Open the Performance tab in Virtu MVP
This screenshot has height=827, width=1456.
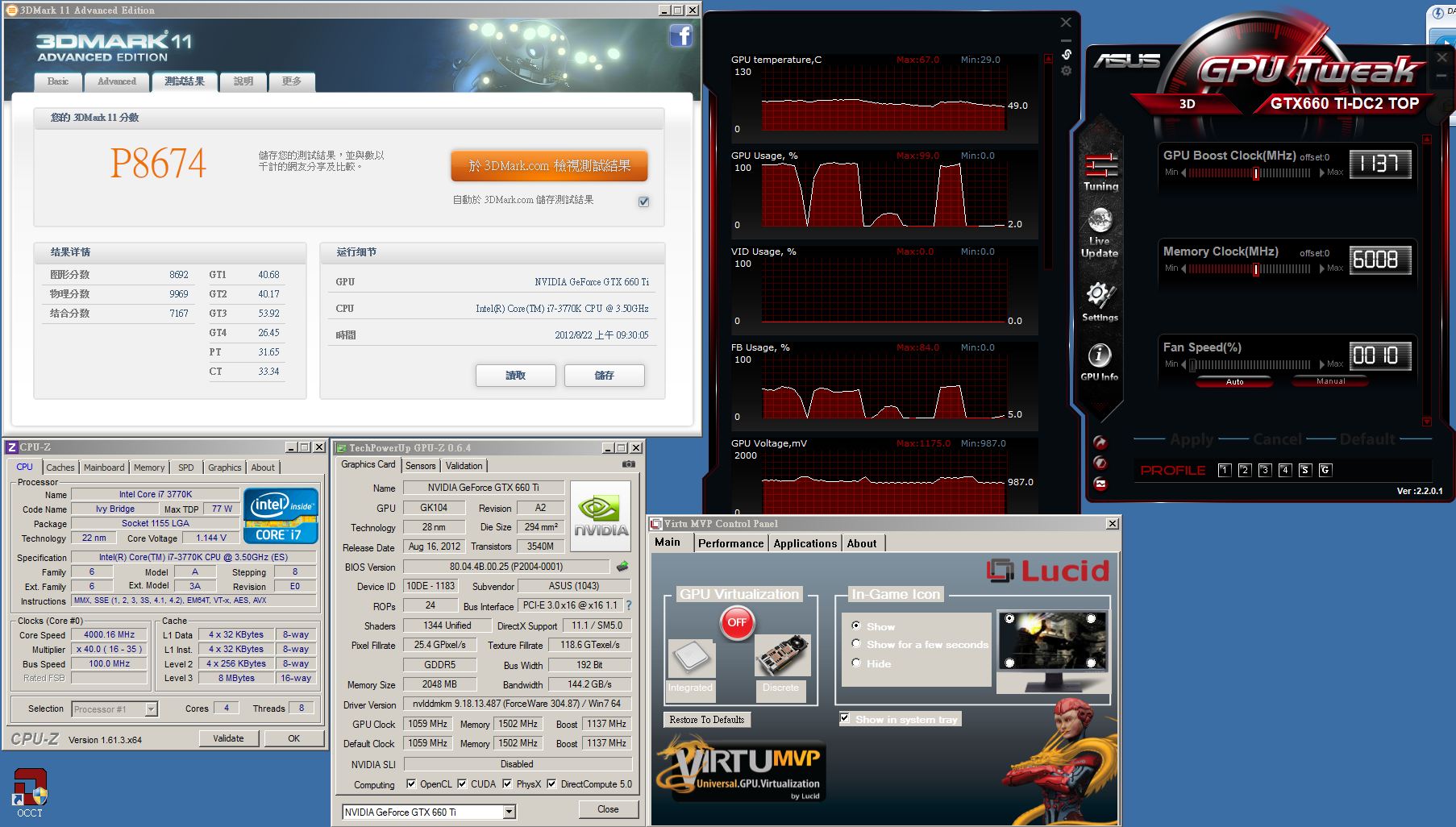click(x=730, y=543)
